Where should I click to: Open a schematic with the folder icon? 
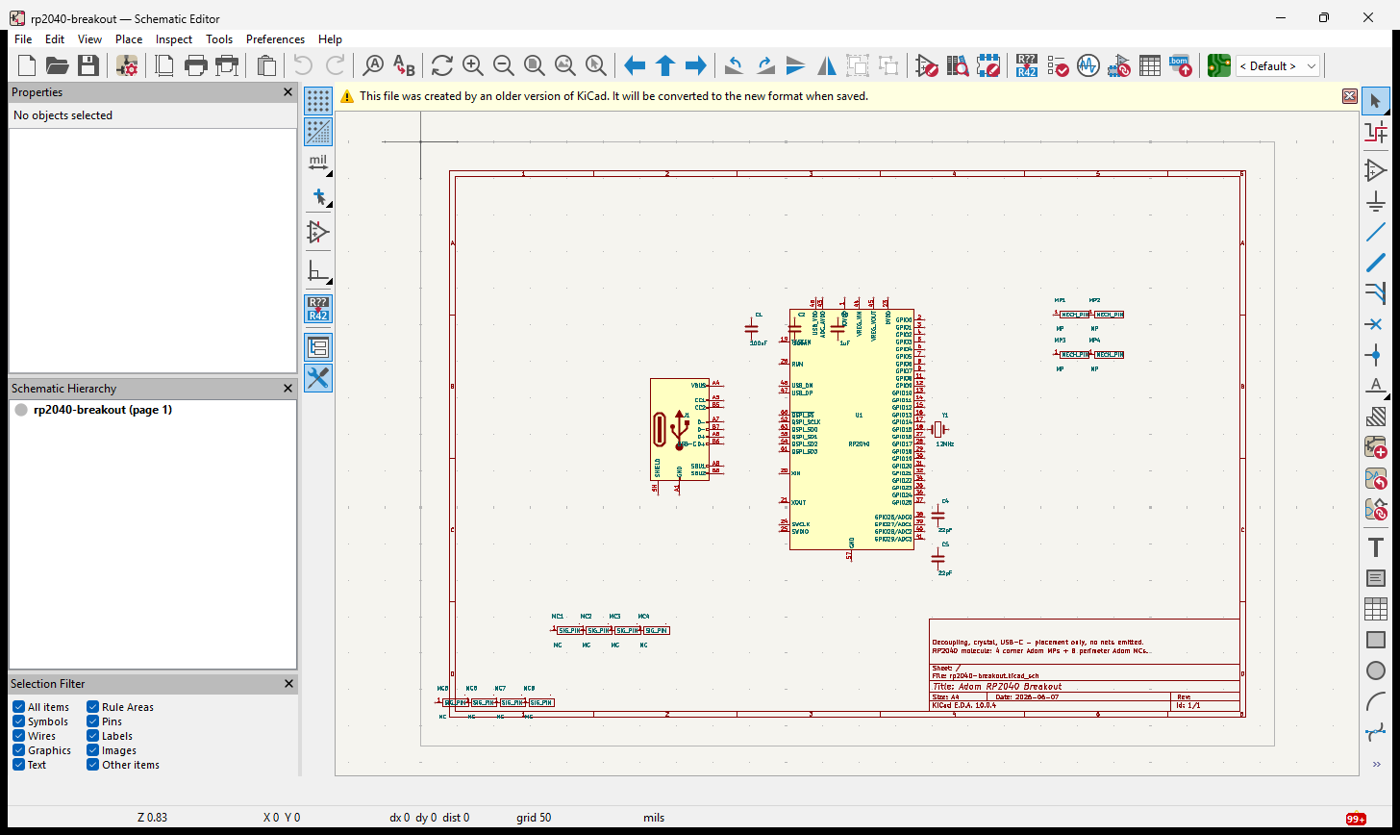(57, 66)
